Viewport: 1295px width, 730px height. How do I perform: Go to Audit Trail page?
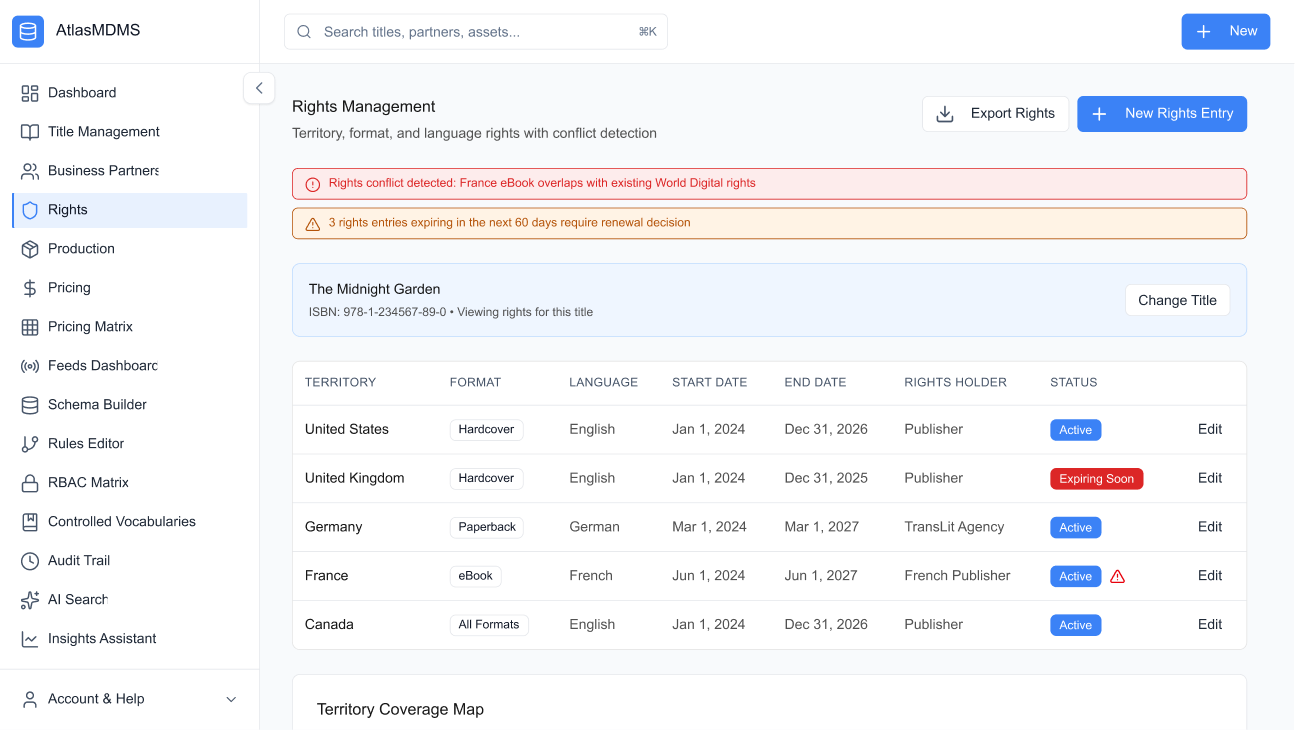coord(79,561)
